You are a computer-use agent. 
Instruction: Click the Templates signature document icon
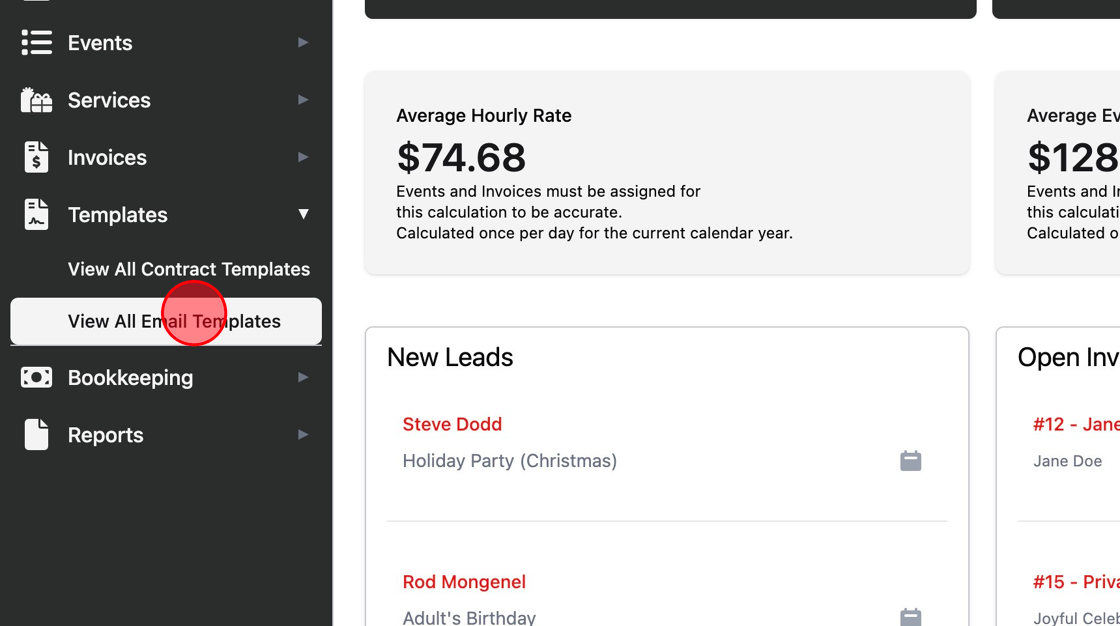point(36,215)
